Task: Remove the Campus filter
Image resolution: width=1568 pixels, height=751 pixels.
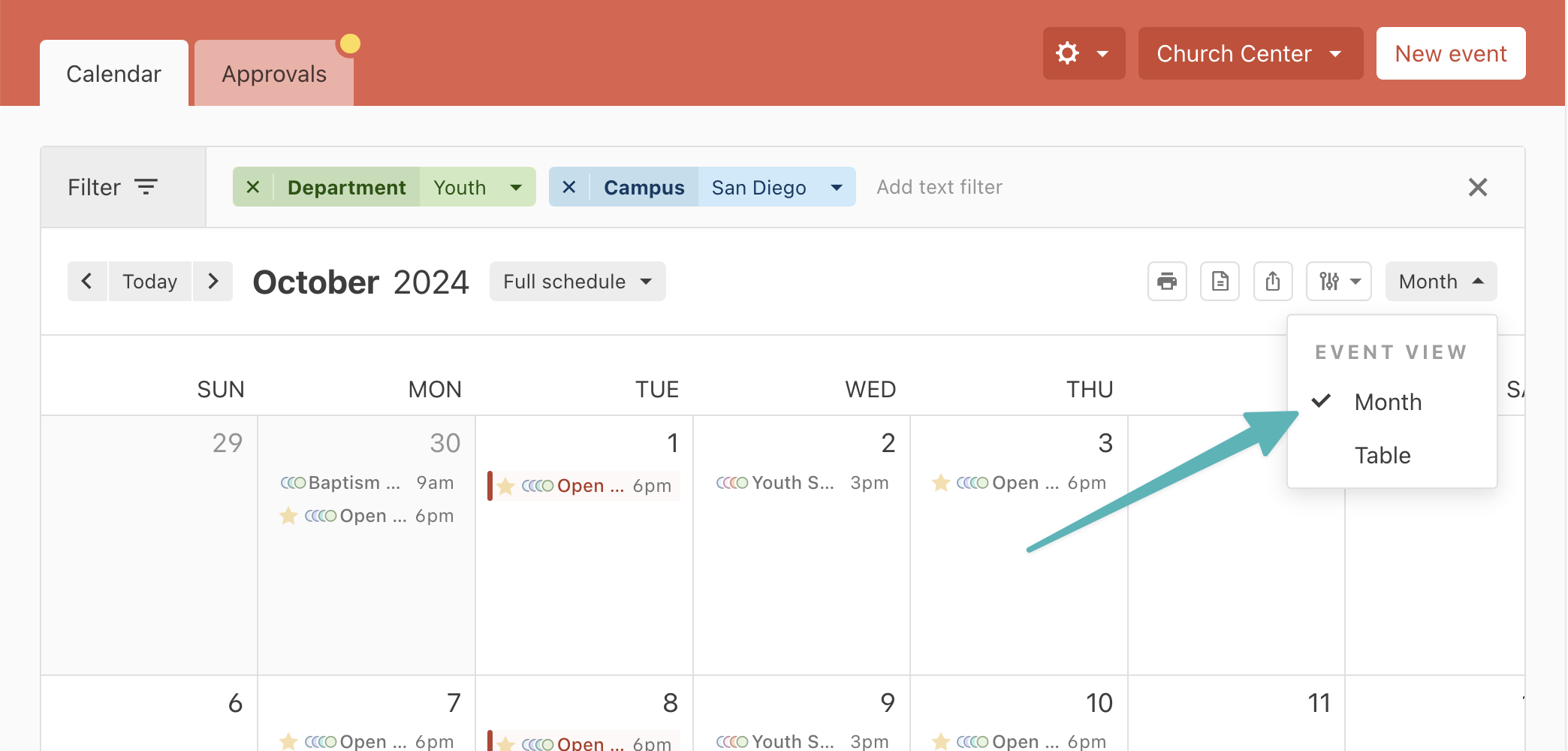Action: coord(569,187)
